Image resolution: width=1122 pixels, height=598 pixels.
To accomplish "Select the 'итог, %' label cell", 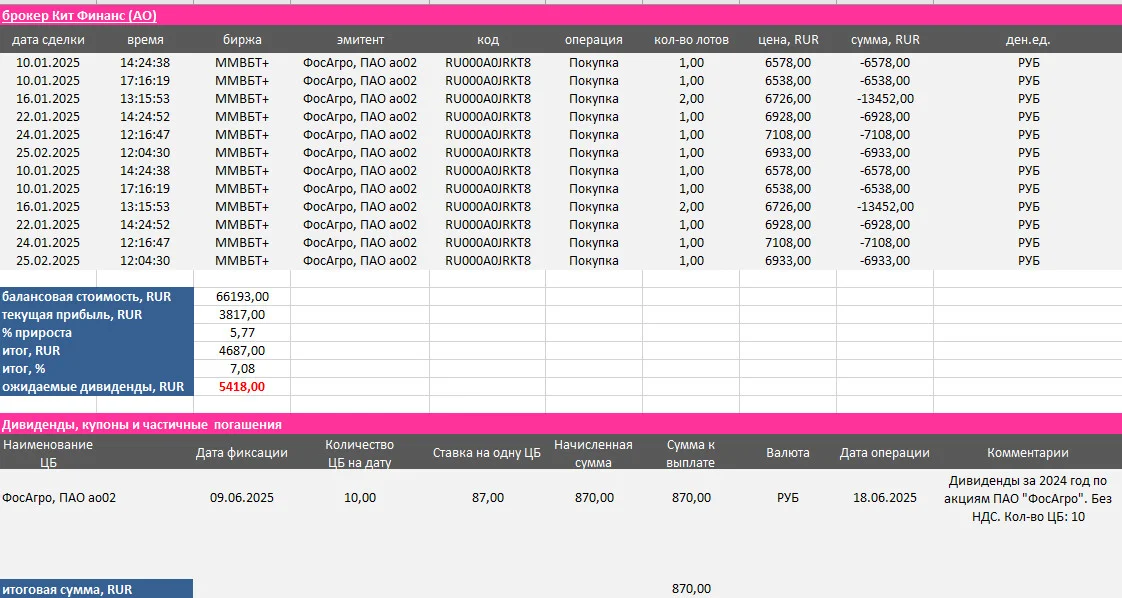I will [97, 368].
